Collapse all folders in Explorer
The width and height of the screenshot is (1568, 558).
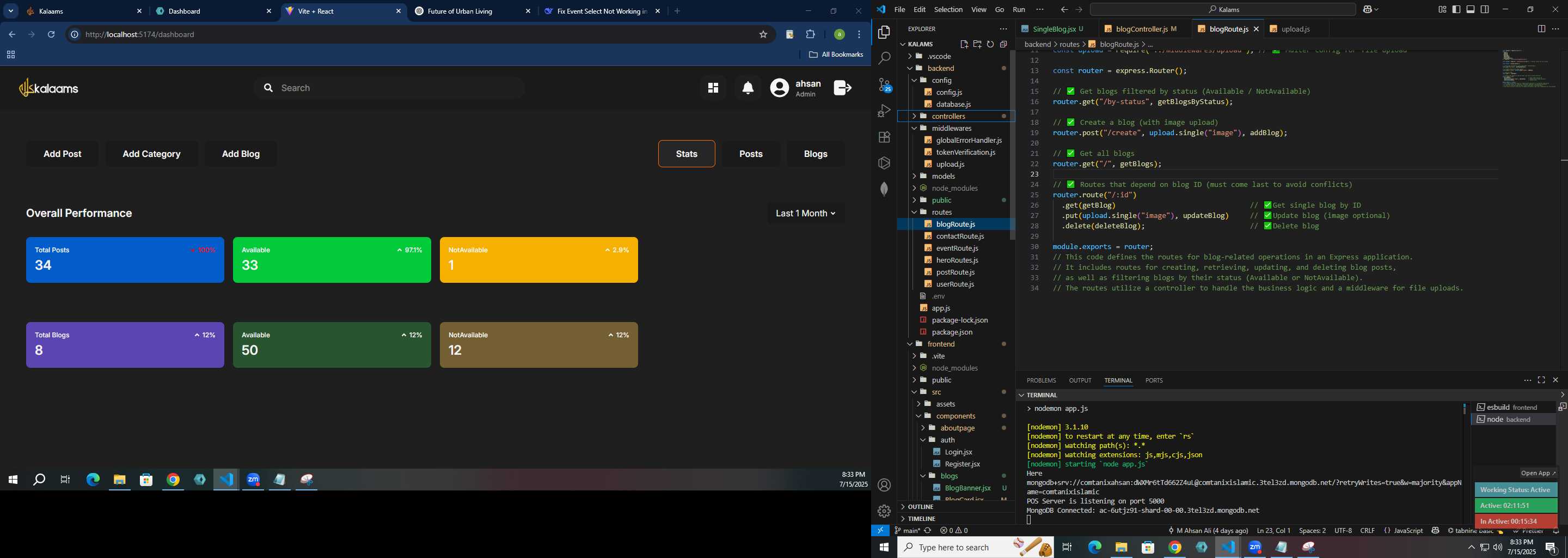tap(1003, 44)
